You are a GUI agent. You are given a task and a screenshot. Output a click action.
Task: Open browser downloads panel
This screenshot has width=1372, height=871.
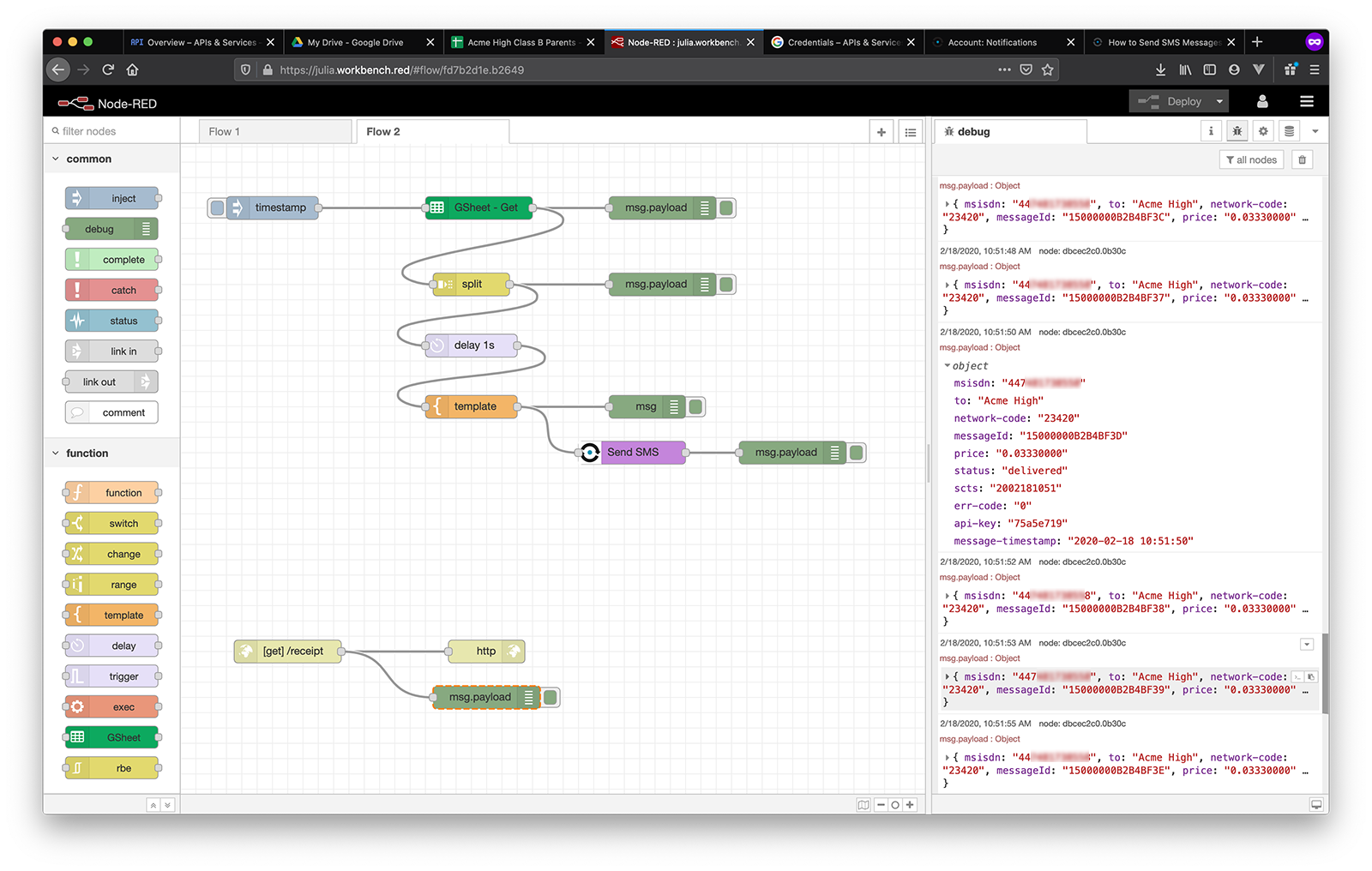click(1160, 69)
